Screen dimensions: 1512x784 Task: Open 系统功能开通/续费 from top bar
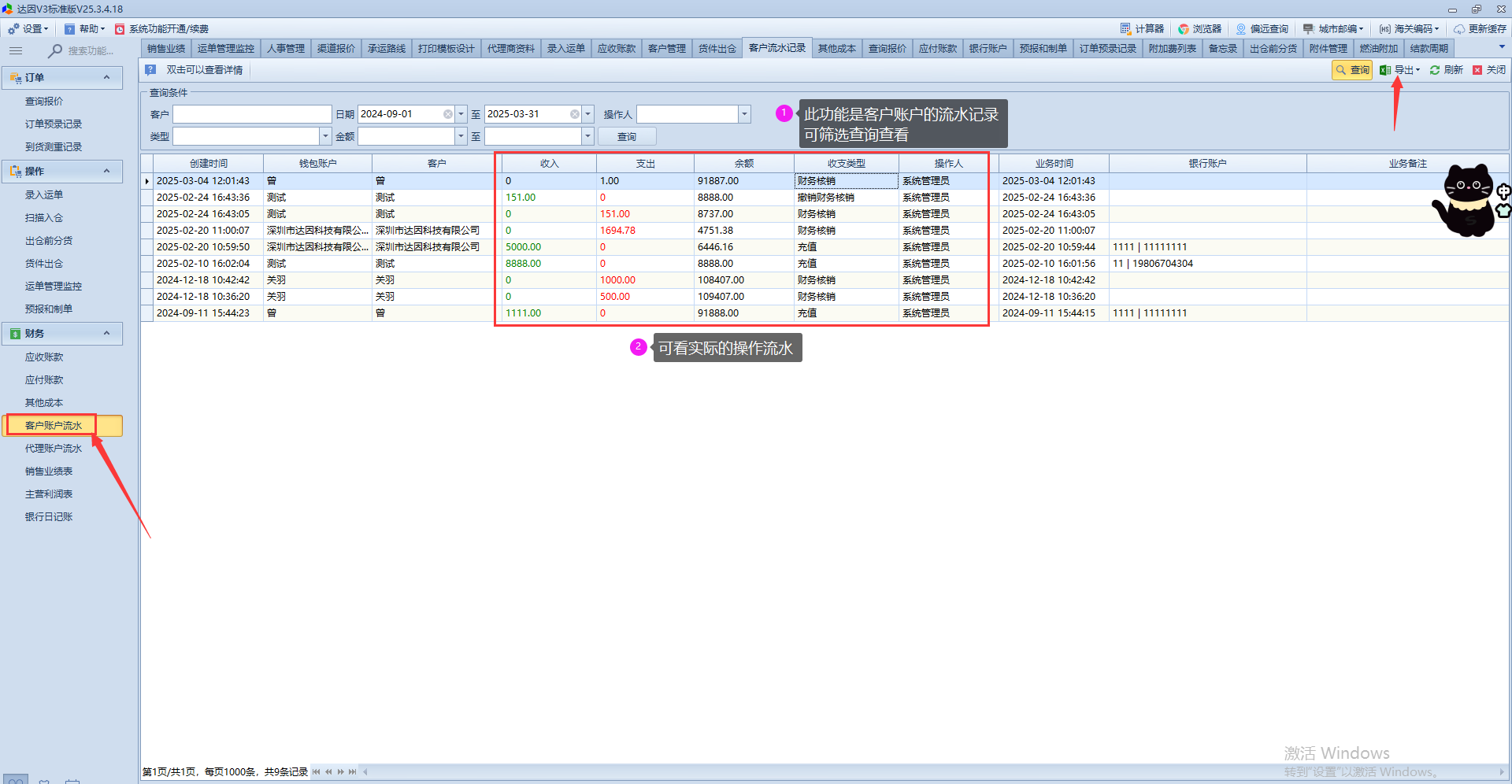pos(162,28)
